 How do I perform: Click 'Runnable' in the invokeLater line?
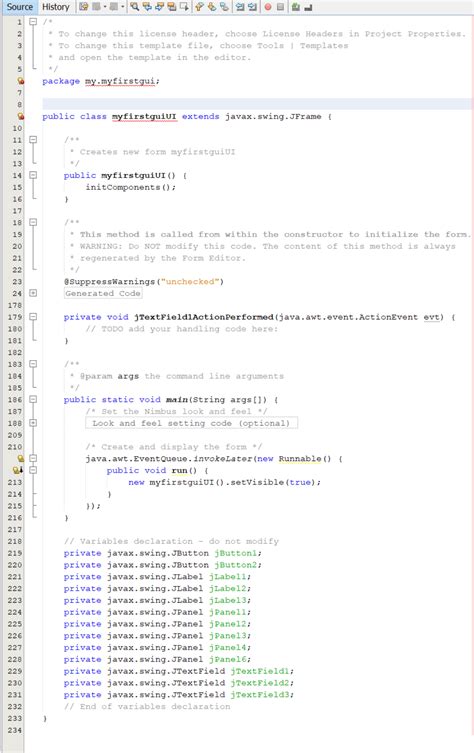coord(300,459)
